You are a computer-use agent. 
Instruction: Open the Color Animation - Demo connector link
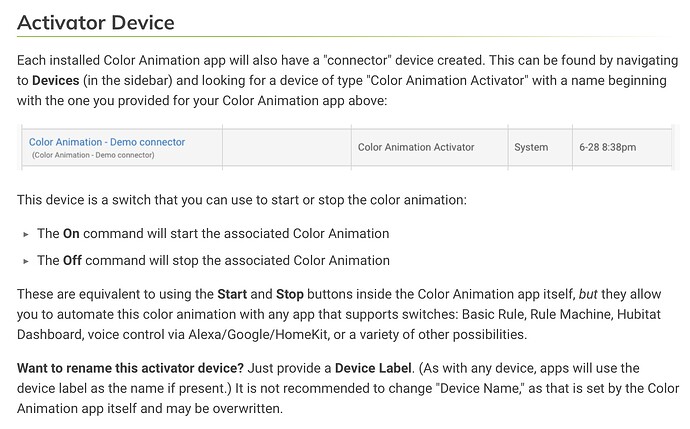[x=107, y=142]
